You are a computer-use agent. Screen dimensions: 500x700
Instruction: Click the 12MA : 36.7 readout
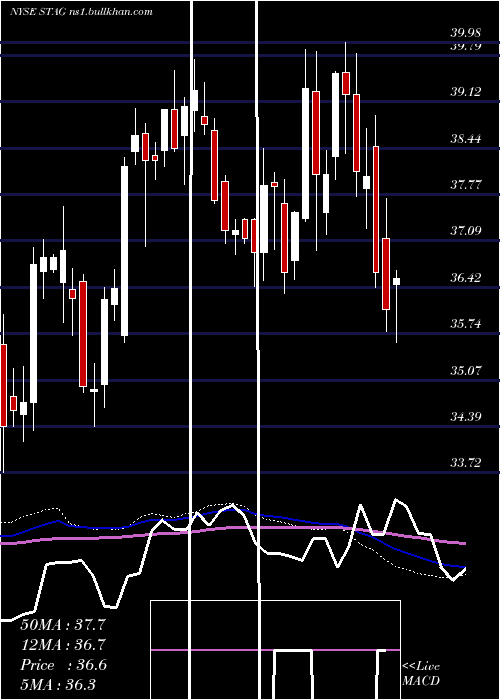click(63, 645)
